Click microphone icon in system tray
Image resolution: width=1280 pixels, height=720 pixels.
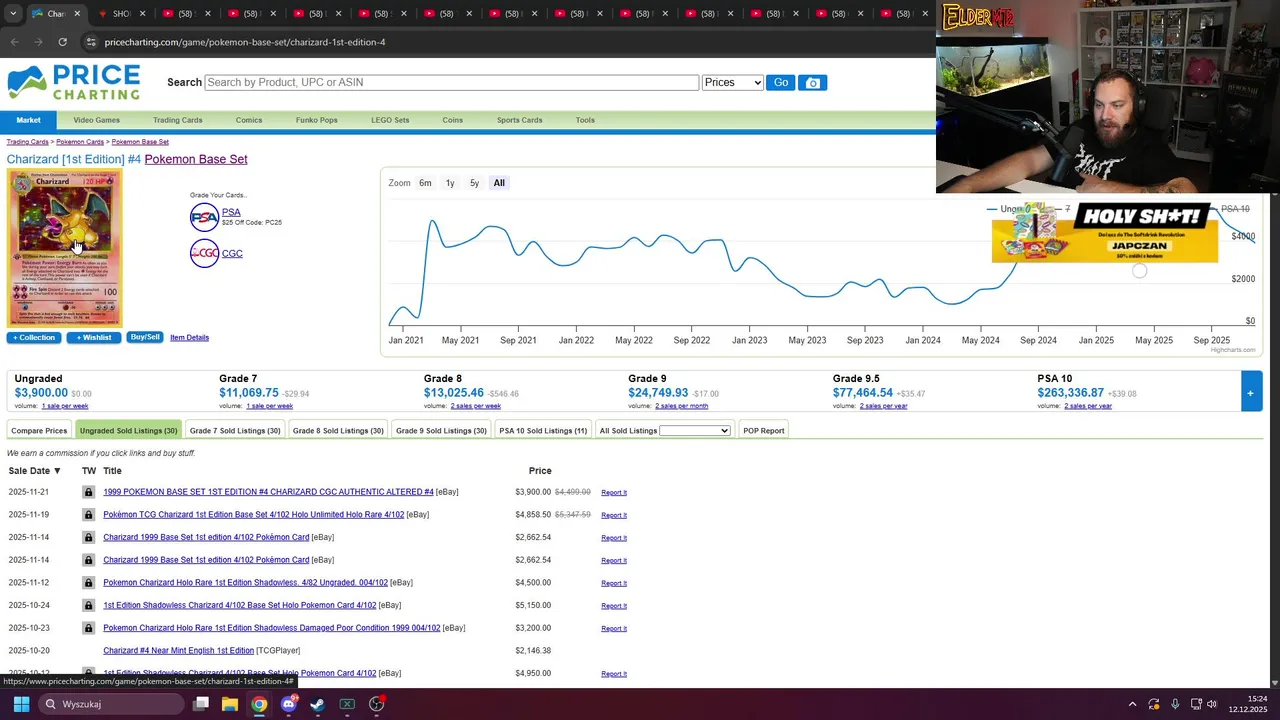[1175, 704]
